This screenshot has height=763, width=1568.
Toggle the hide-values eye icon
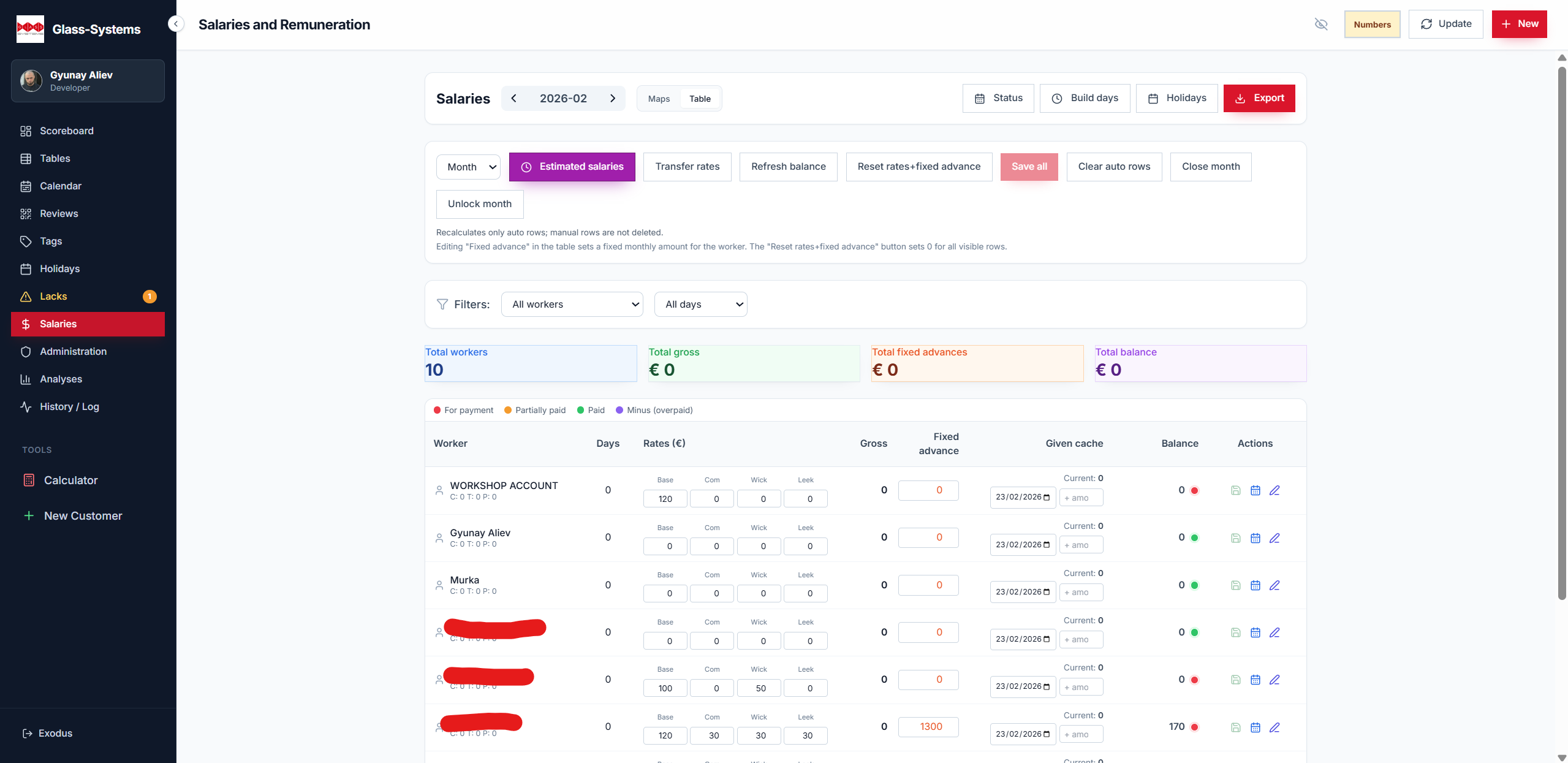click(x=1321, y=25)
